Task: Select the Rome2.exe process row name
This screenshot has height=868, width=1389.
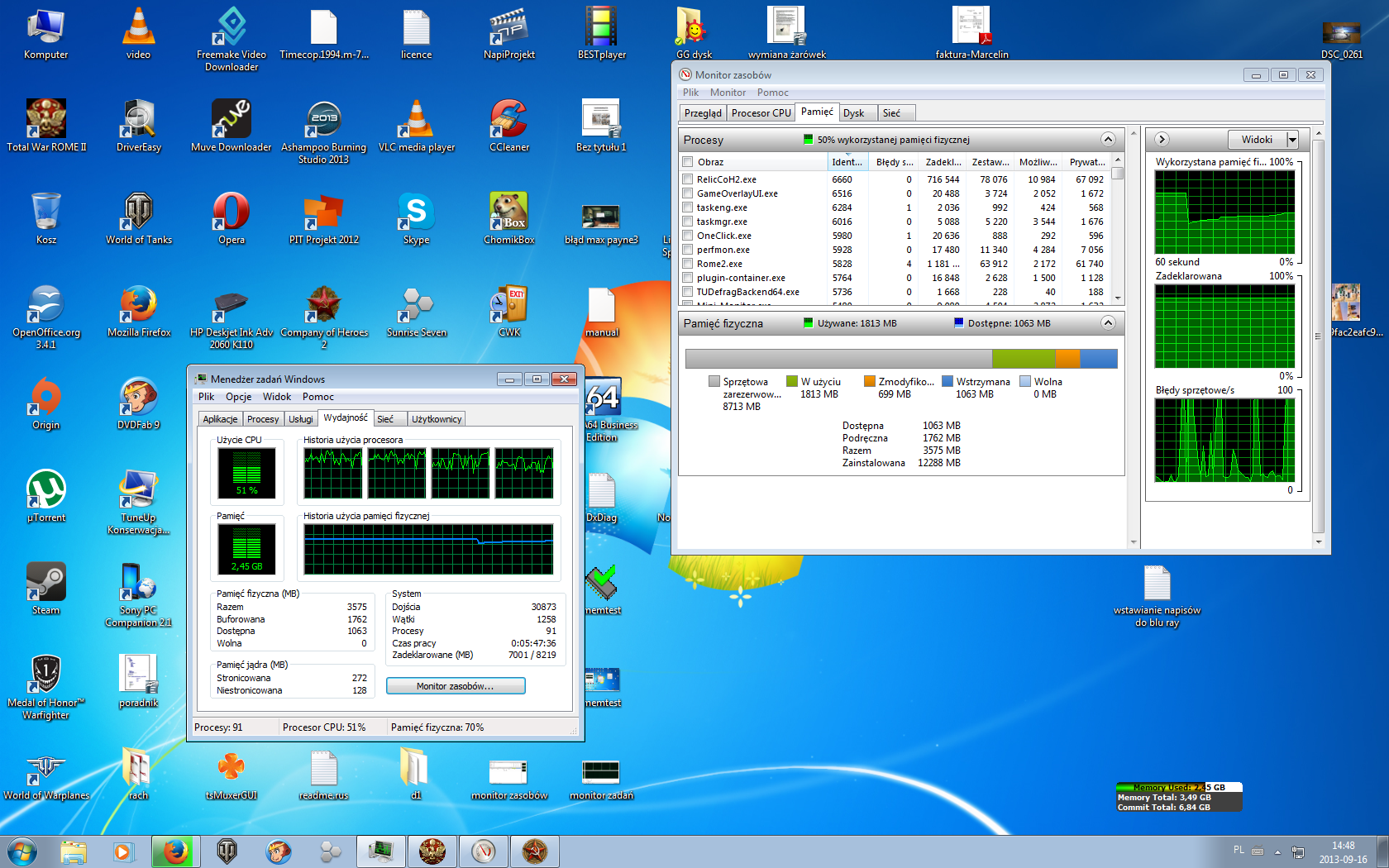Action: click(719, 264)
